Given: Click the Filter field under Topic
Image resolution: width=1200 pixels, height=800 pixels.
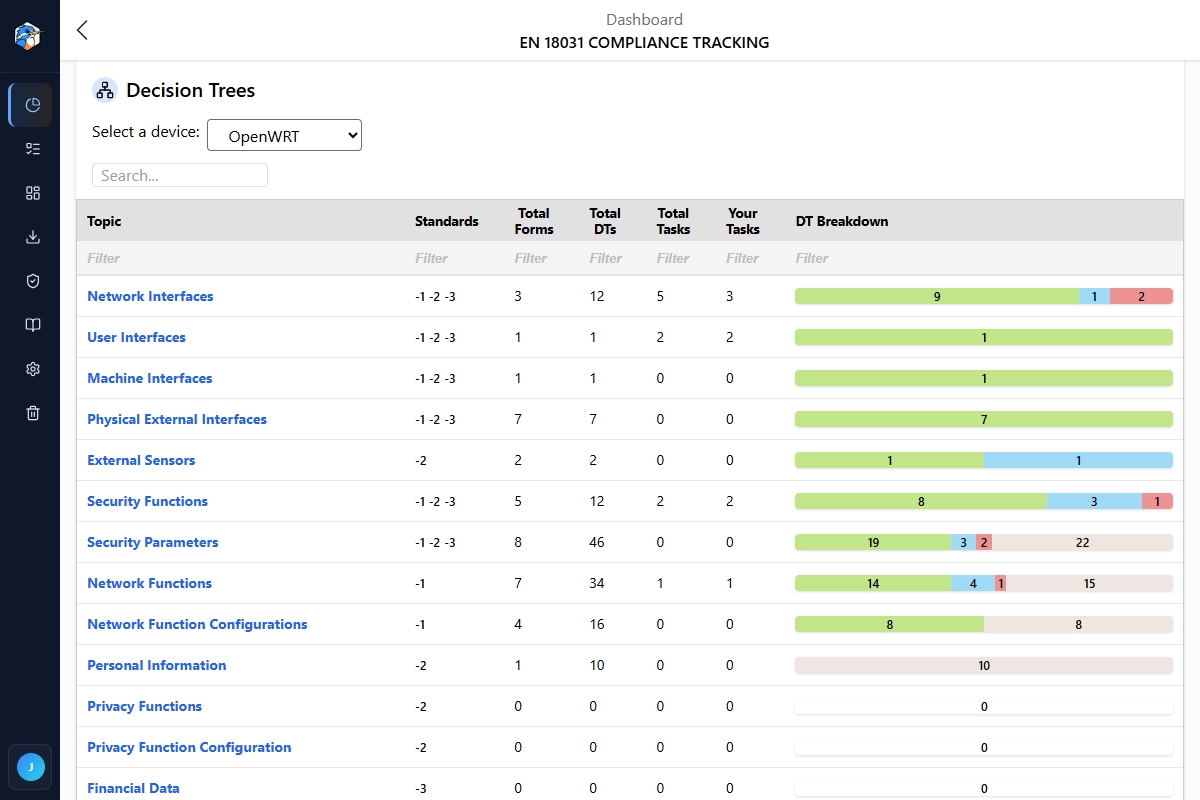Looking at the screenshot, I should click(x=103, y=258).
